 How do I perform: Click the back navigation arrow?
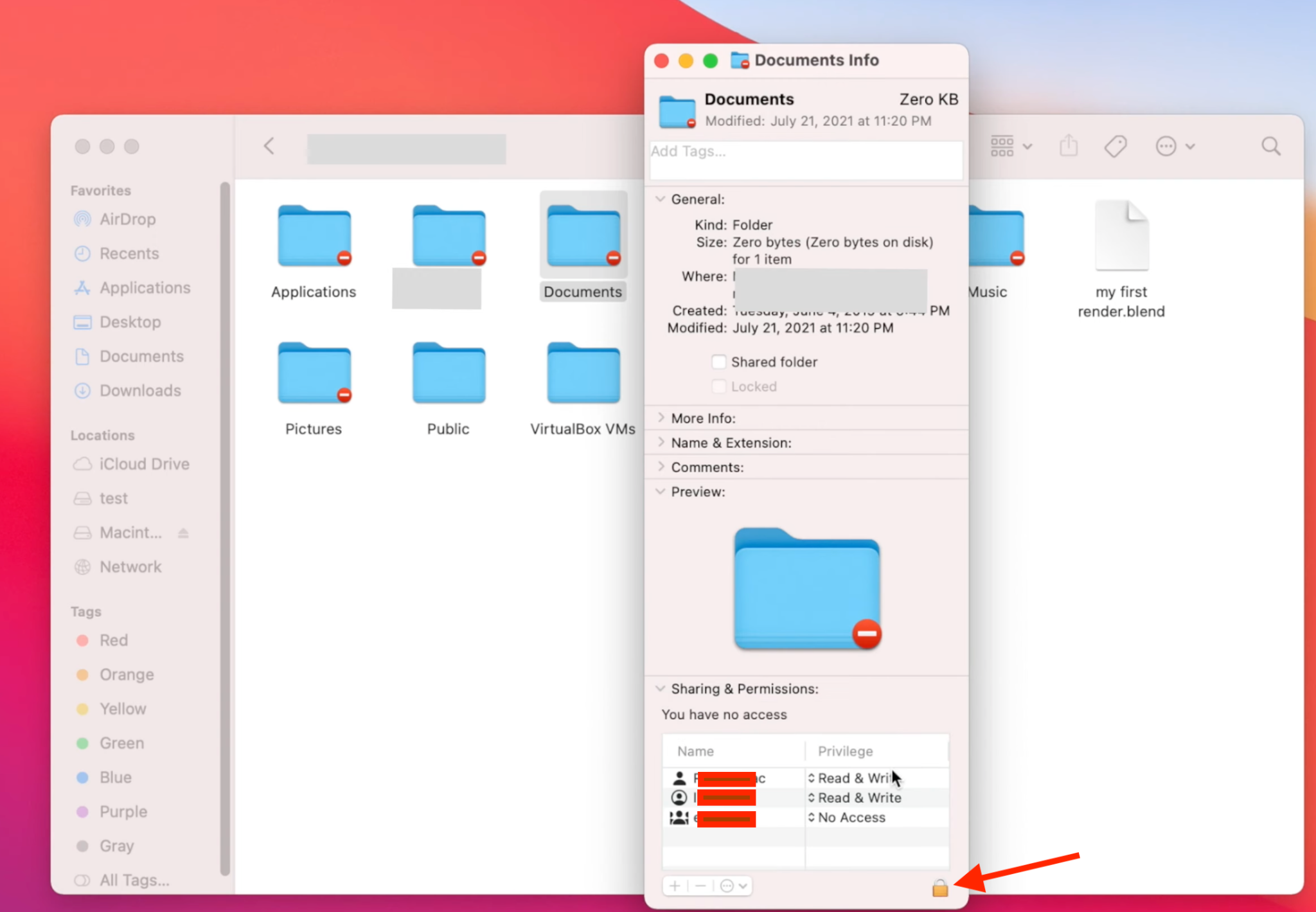pyautogui.click(x=269, y=146)
